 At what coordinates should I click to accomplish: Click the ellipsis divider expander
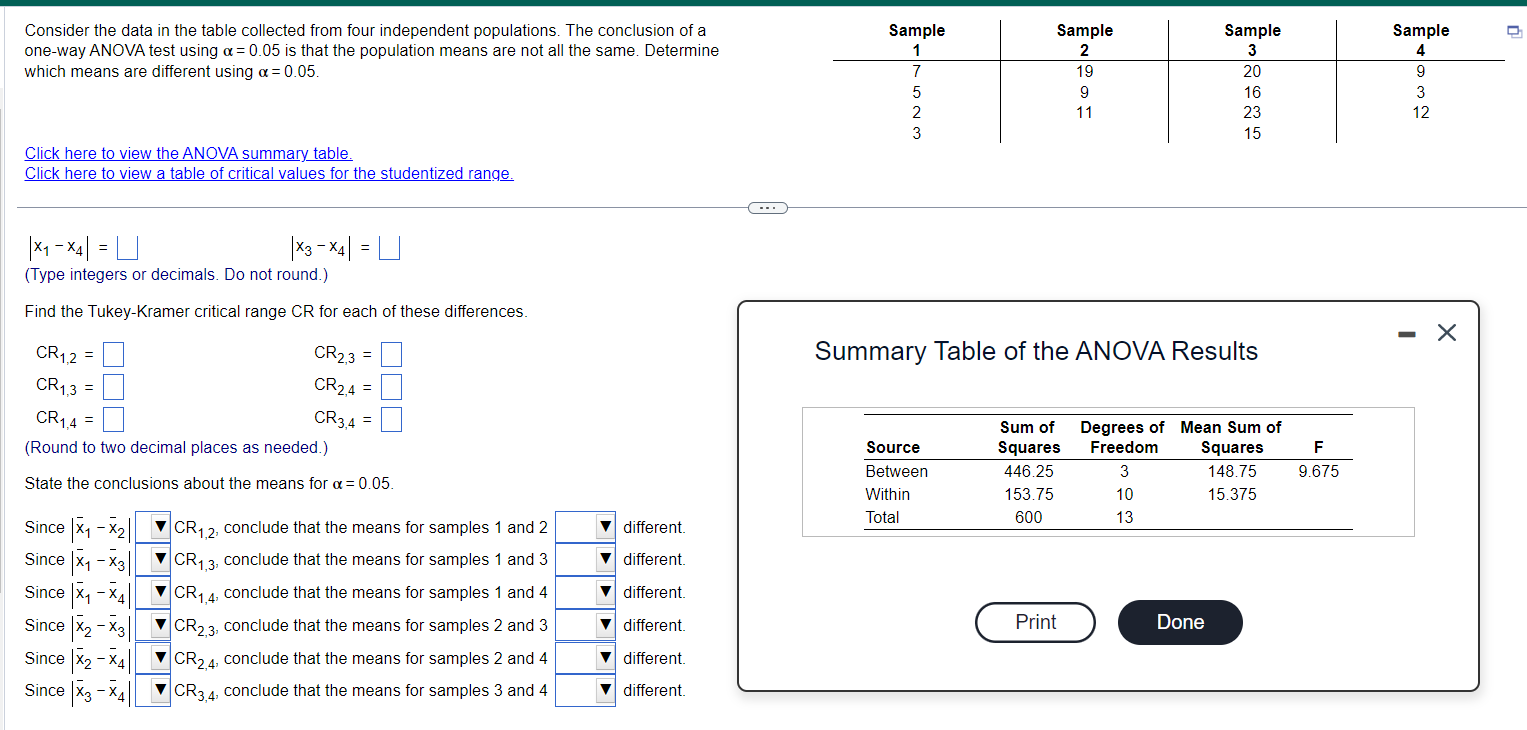pos(767,208)
